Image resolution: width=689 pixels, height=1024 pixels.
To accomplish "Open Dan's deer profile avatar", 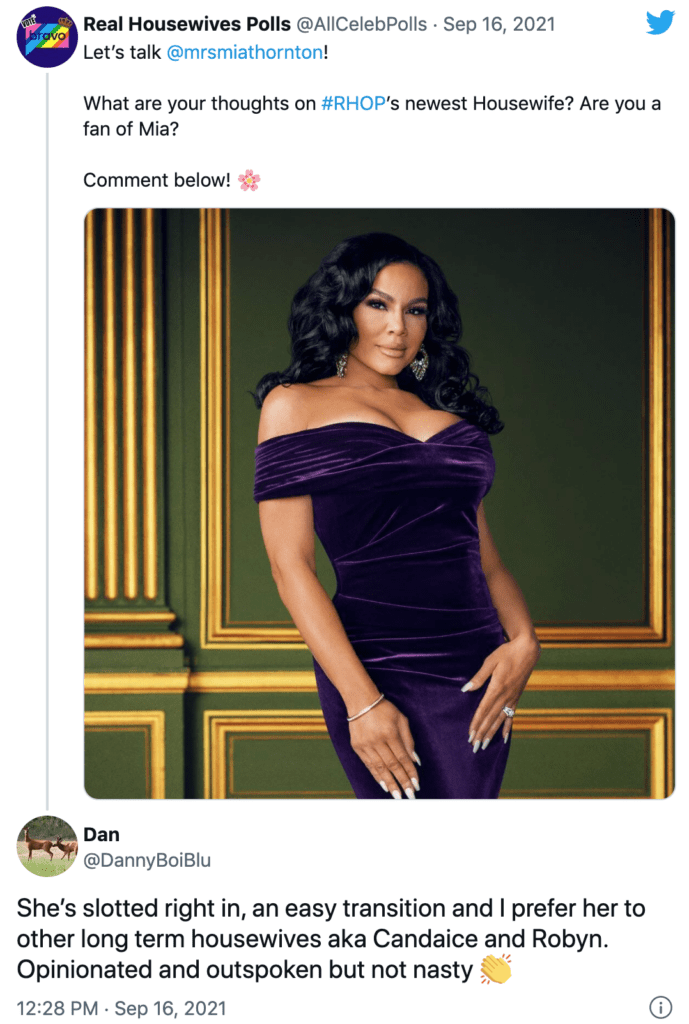I will click(47, 846).
